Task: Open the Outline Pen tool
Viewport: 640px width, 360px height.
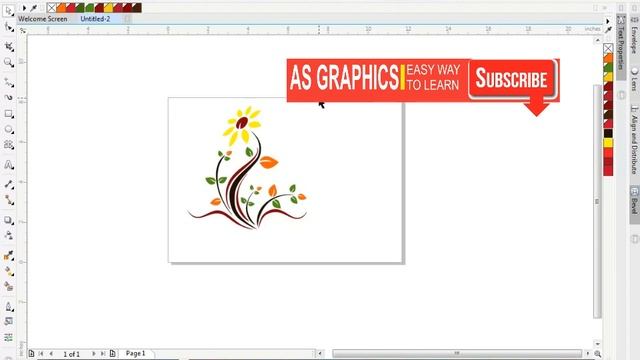Action: pos(9,307)
